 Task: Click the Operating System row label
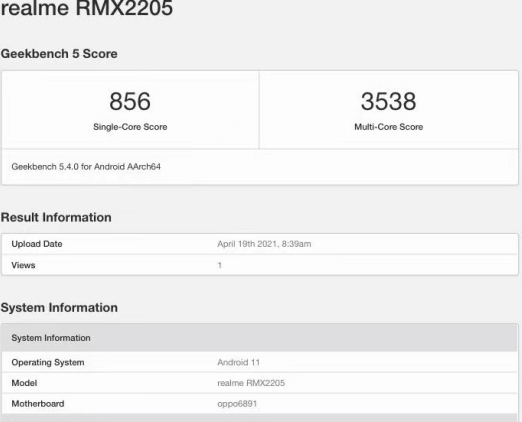coord(48,362)
